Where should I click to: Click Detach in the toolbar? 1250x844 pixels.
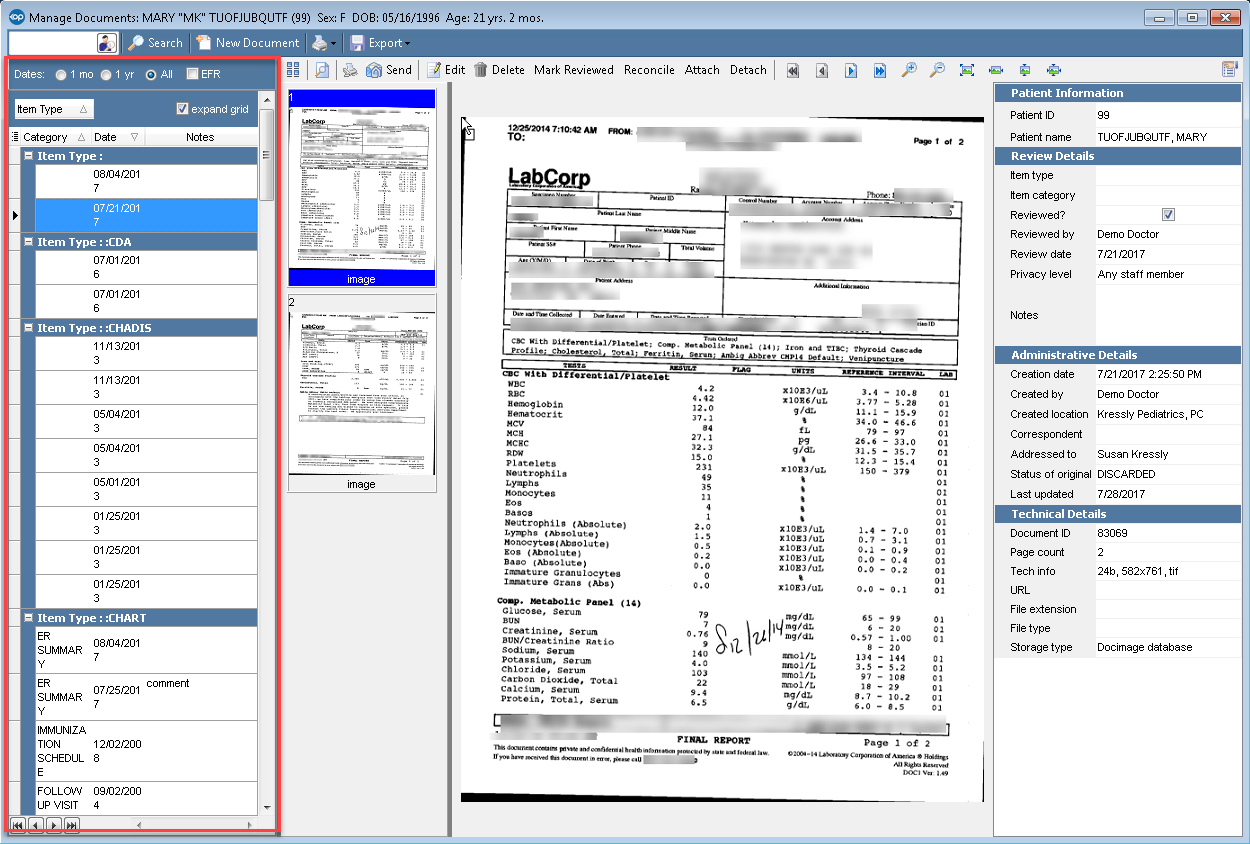[x=748, y=70]
